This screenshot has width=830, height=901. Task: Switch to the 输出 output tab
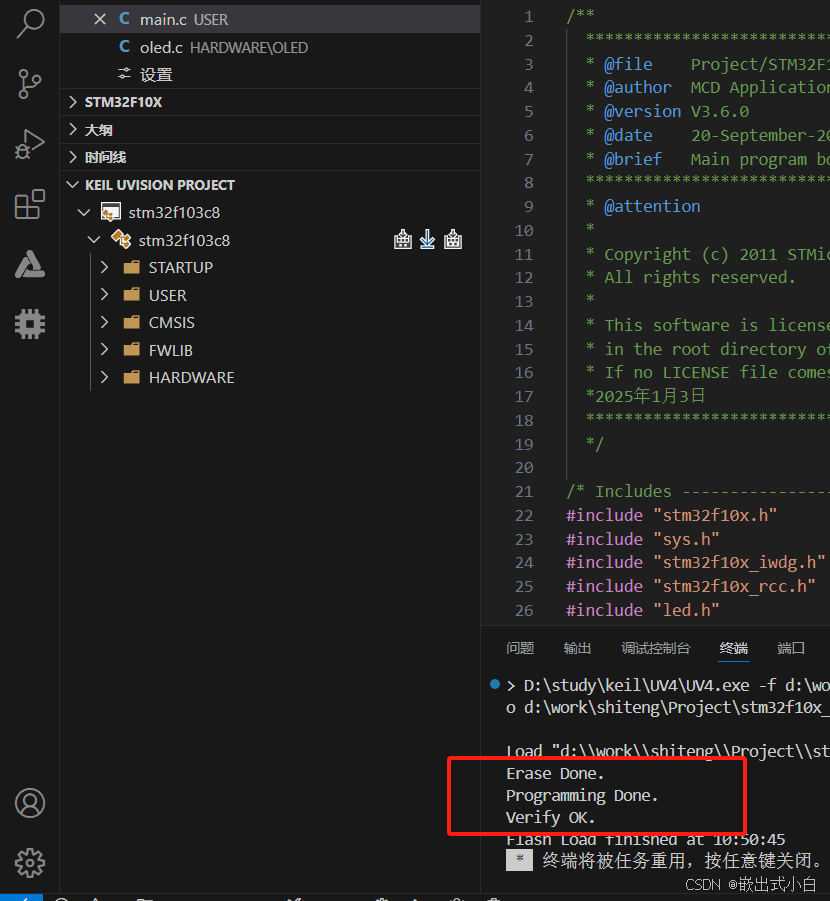coord(577,648)
